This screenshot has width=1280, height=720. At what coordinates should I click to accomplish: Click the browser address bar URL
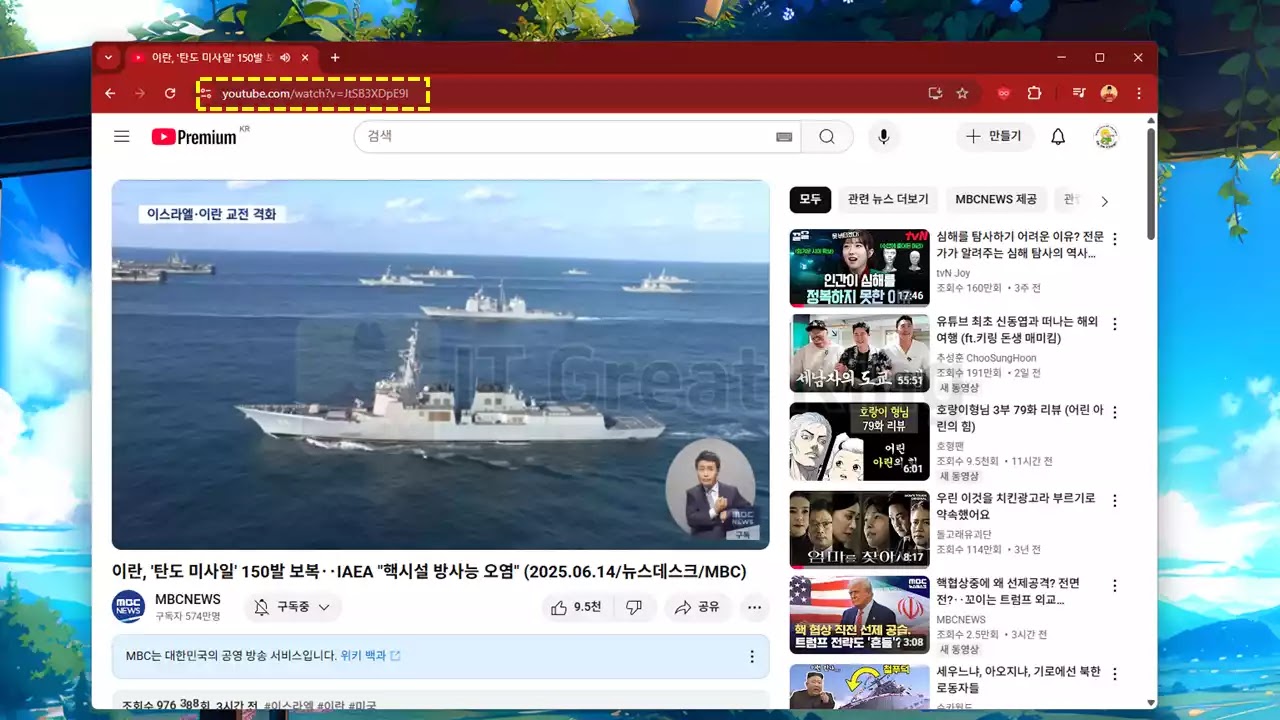click(x=314, y=94)
